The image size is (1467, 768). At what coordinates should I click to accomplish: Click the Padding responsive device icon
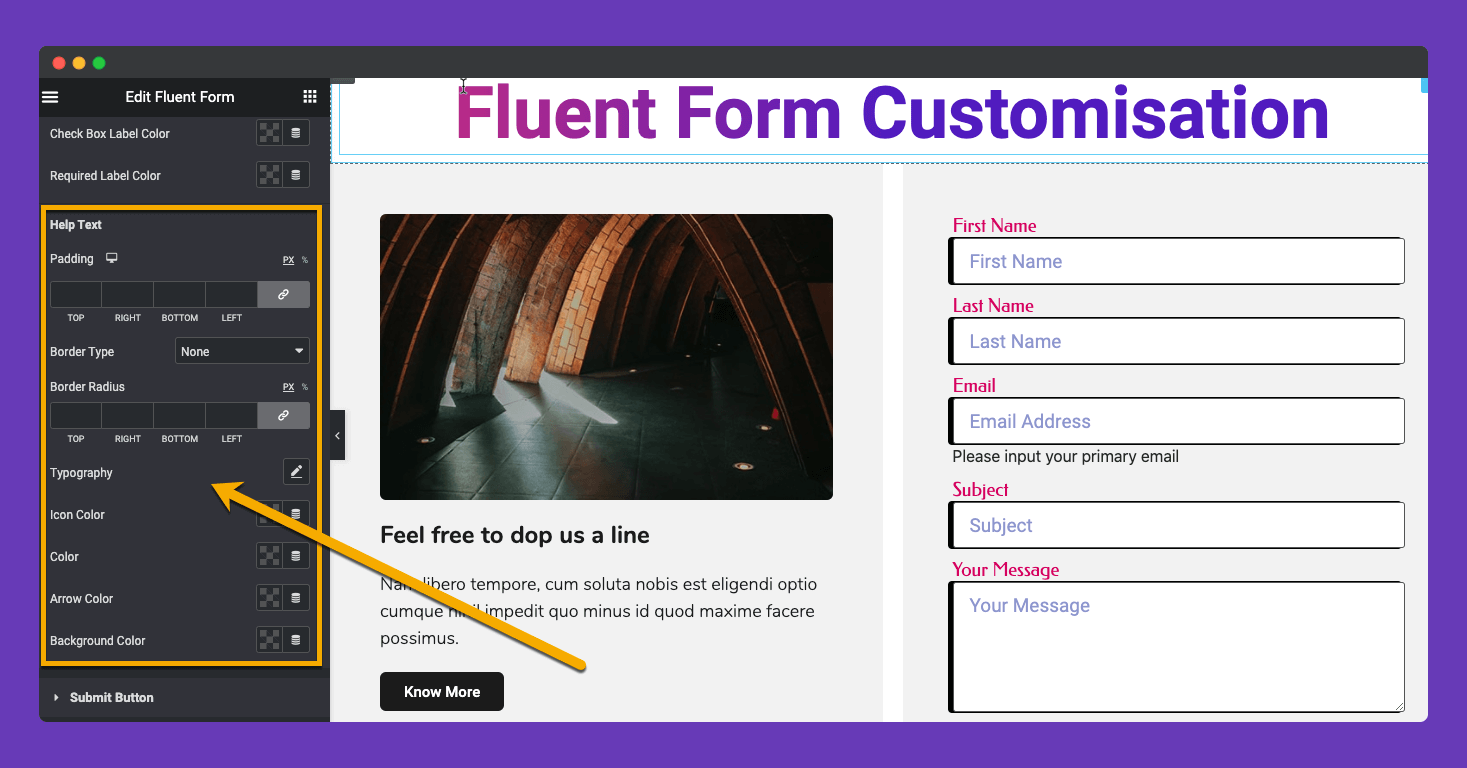tap(112, 258)
